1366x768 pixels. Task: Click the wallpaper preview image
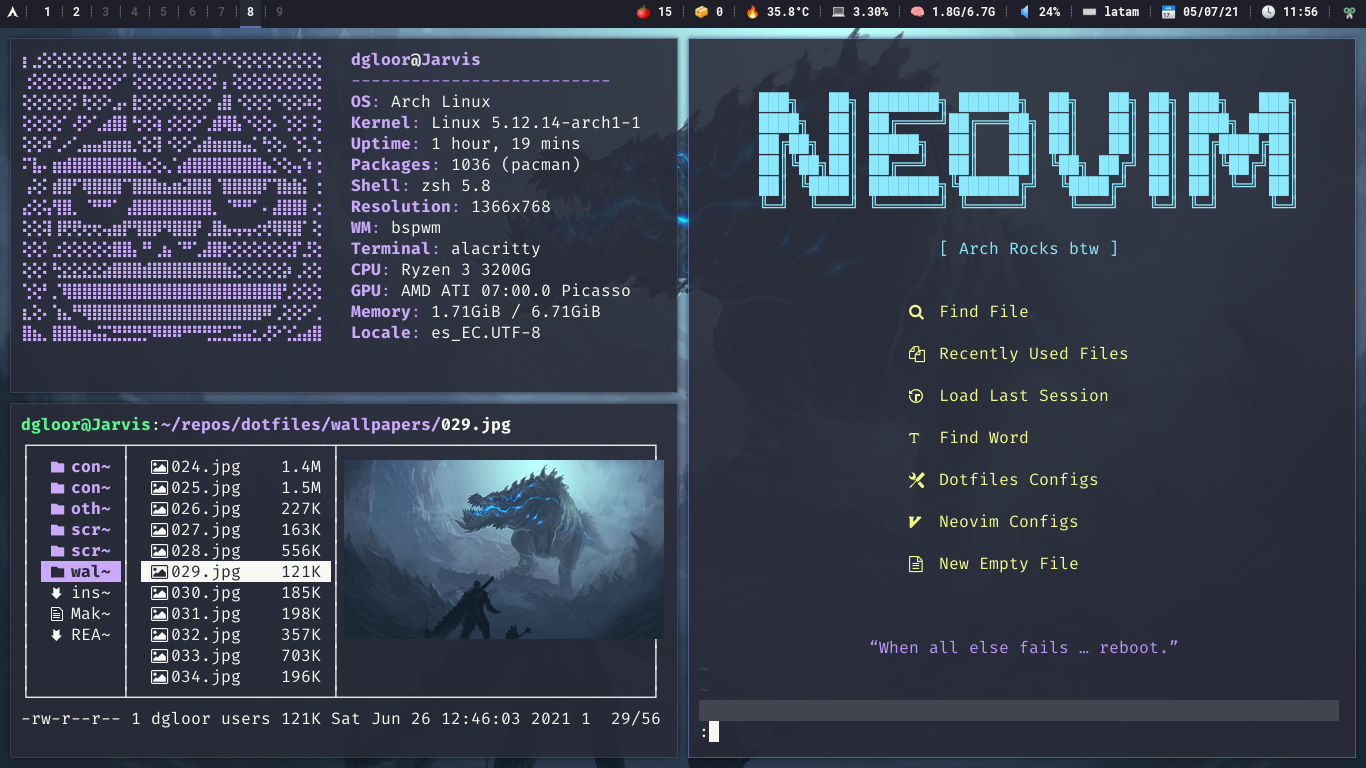(503, 549)
